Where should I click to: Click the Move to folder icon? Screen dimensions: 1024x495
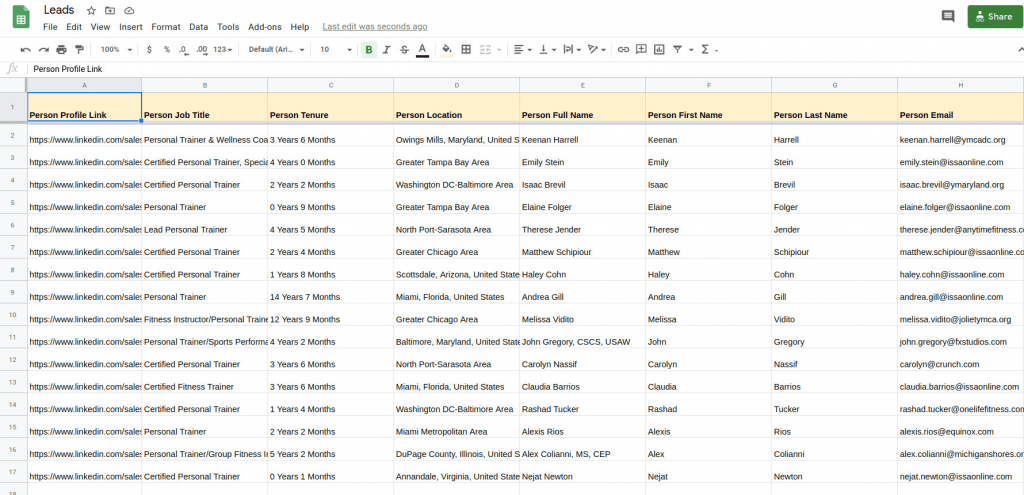110,10
